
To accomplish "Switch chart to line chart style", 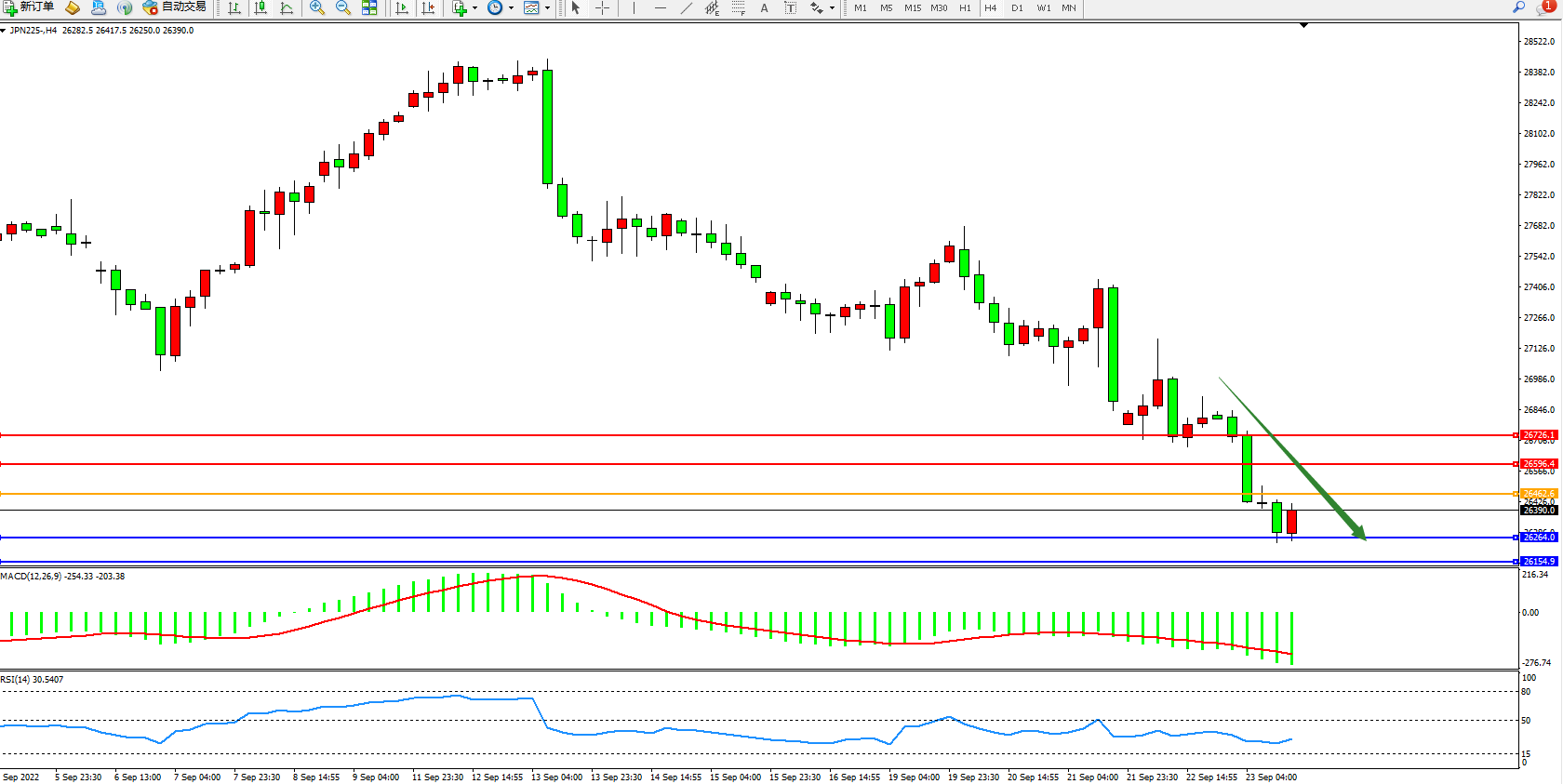I will coord(287,7).
